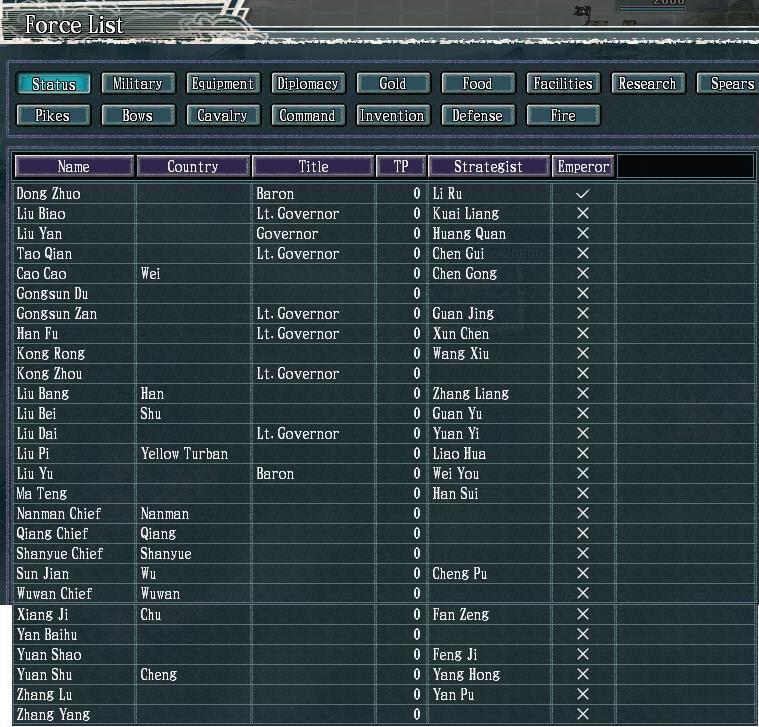Select the Cavalry tab
Screen dimensions: 759x727
click(222, 116)
